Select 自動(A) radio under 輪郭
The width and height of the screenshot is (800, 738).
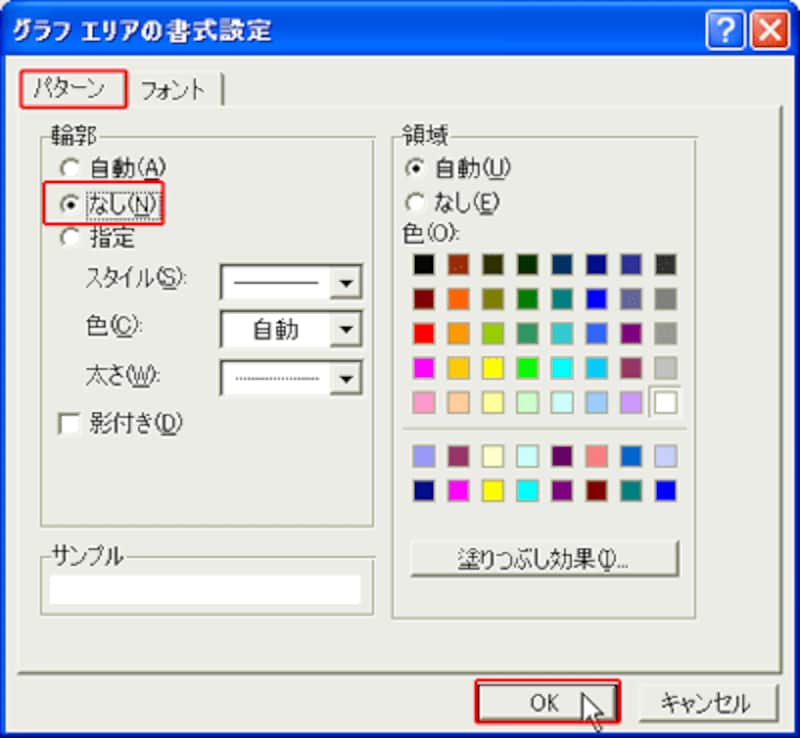point(70,167)
